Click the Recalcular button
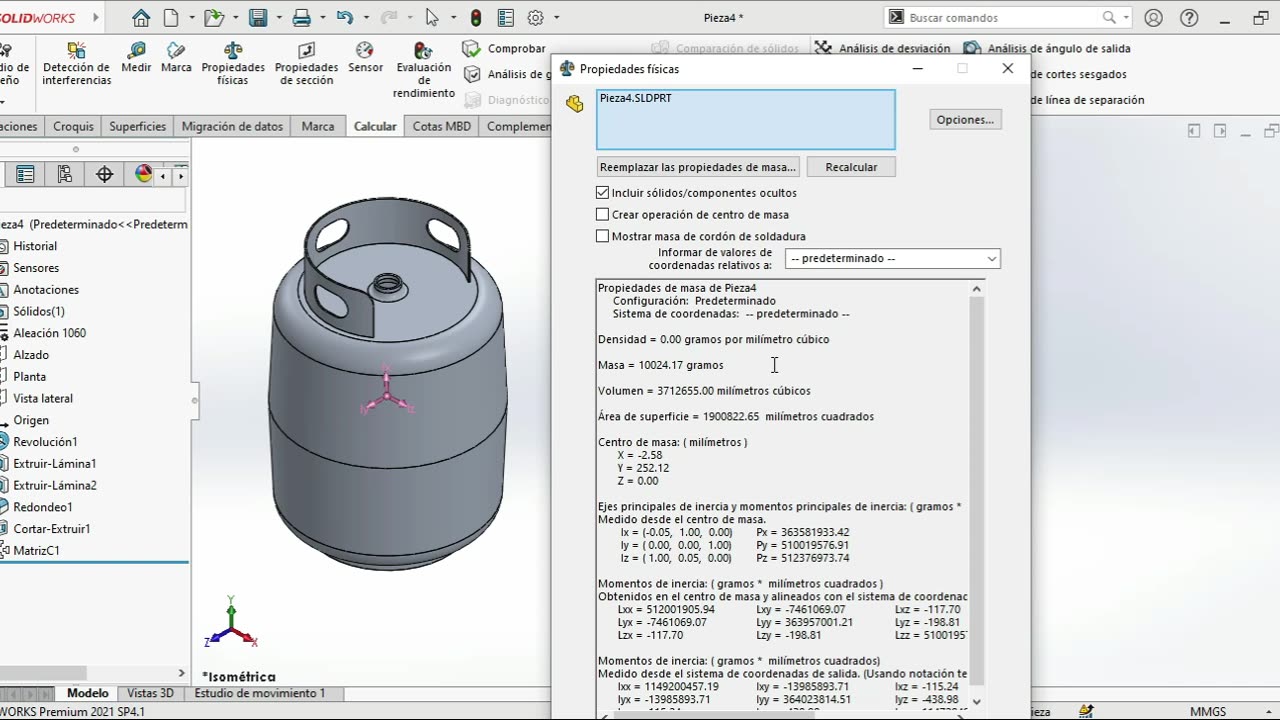The image size is (1280, 720). (851, 167)
